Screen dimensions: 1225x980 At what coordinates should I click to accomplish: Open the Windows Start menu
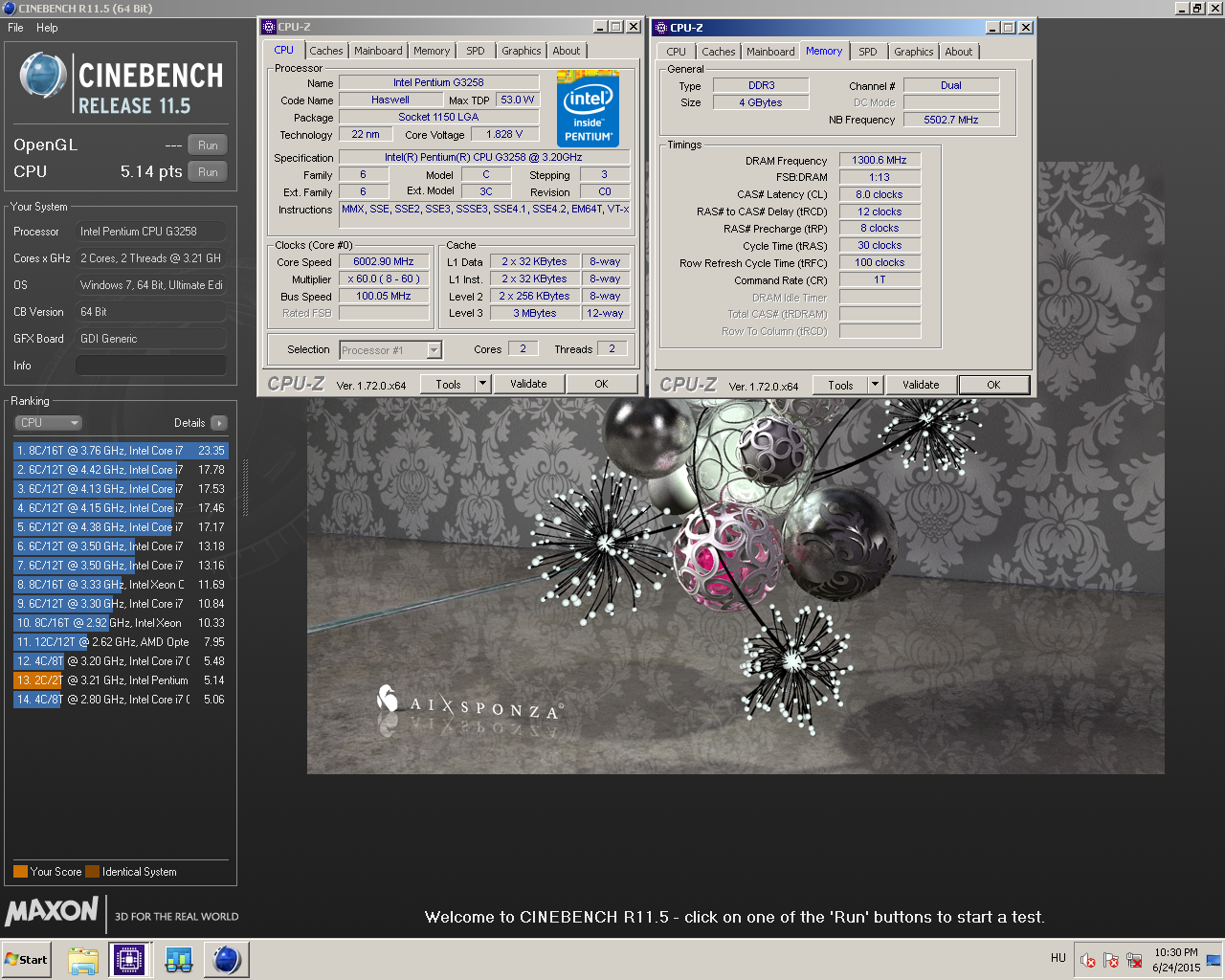tap(26, 960)
